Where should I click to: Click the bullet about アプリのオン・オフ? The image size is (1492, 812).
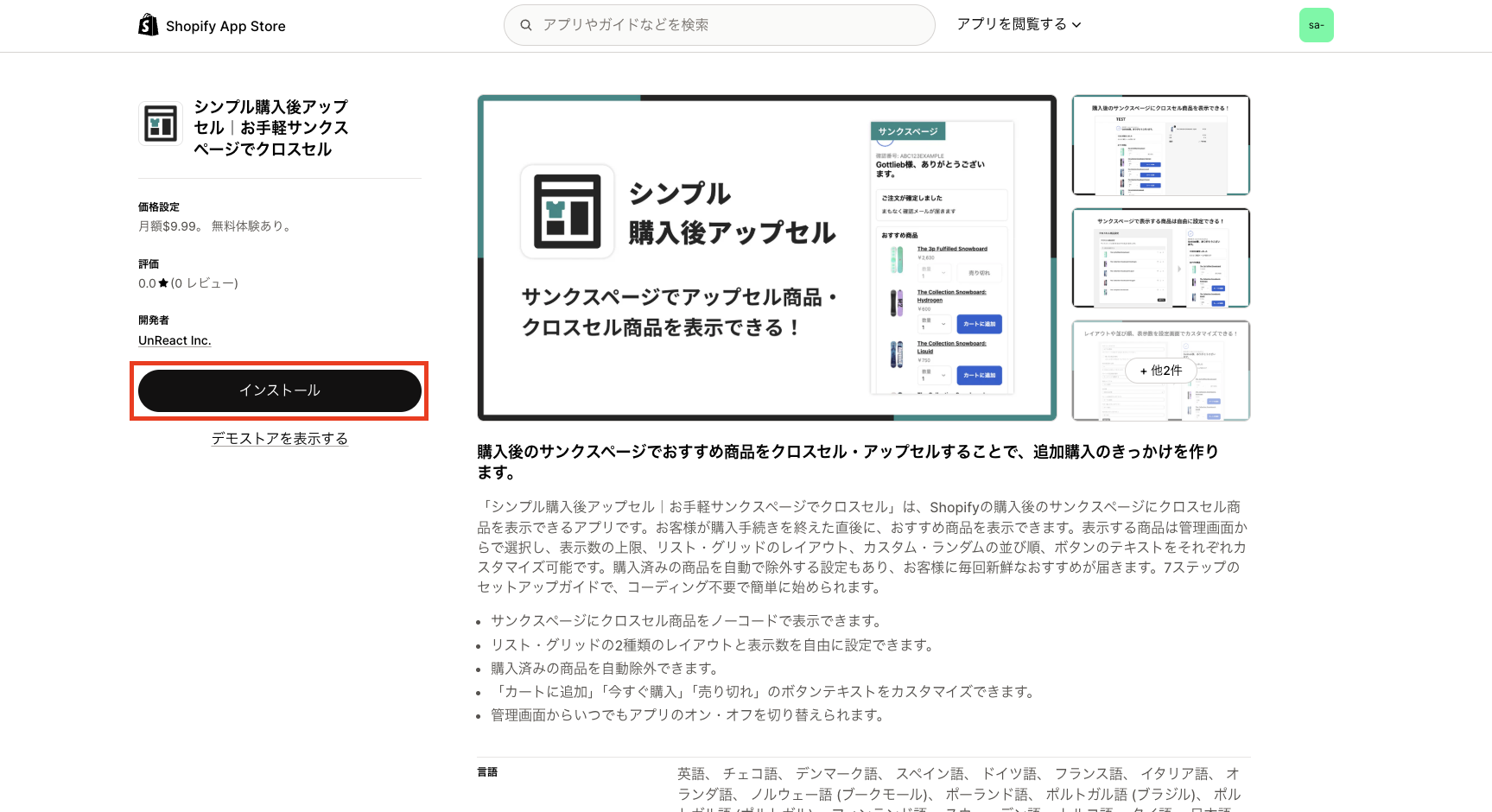click(688, 715)
